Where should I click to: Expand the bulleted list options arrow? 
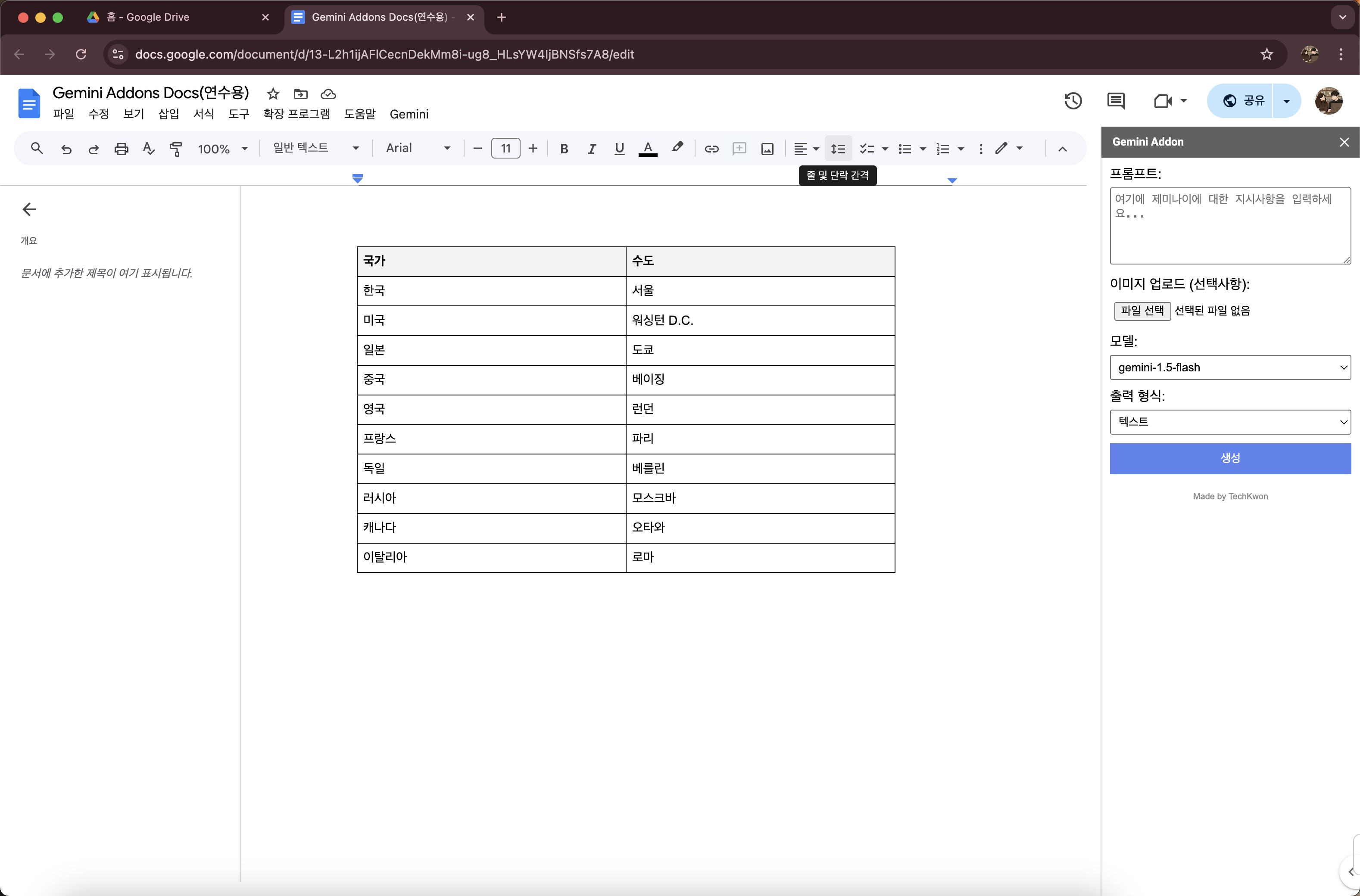(x=923, y=149)
